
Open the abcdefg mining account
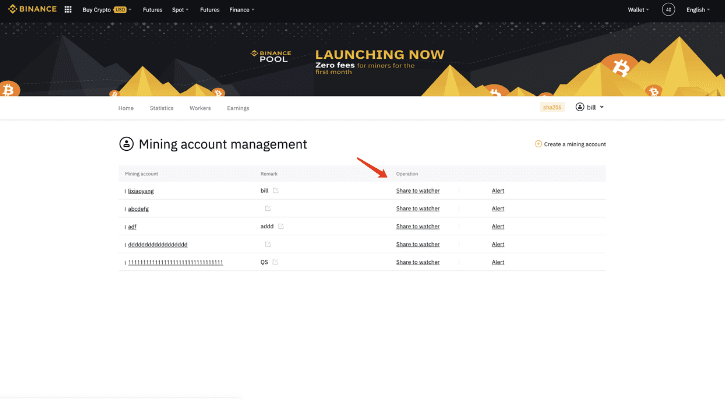pyautogui.click(x=138, y=209)
